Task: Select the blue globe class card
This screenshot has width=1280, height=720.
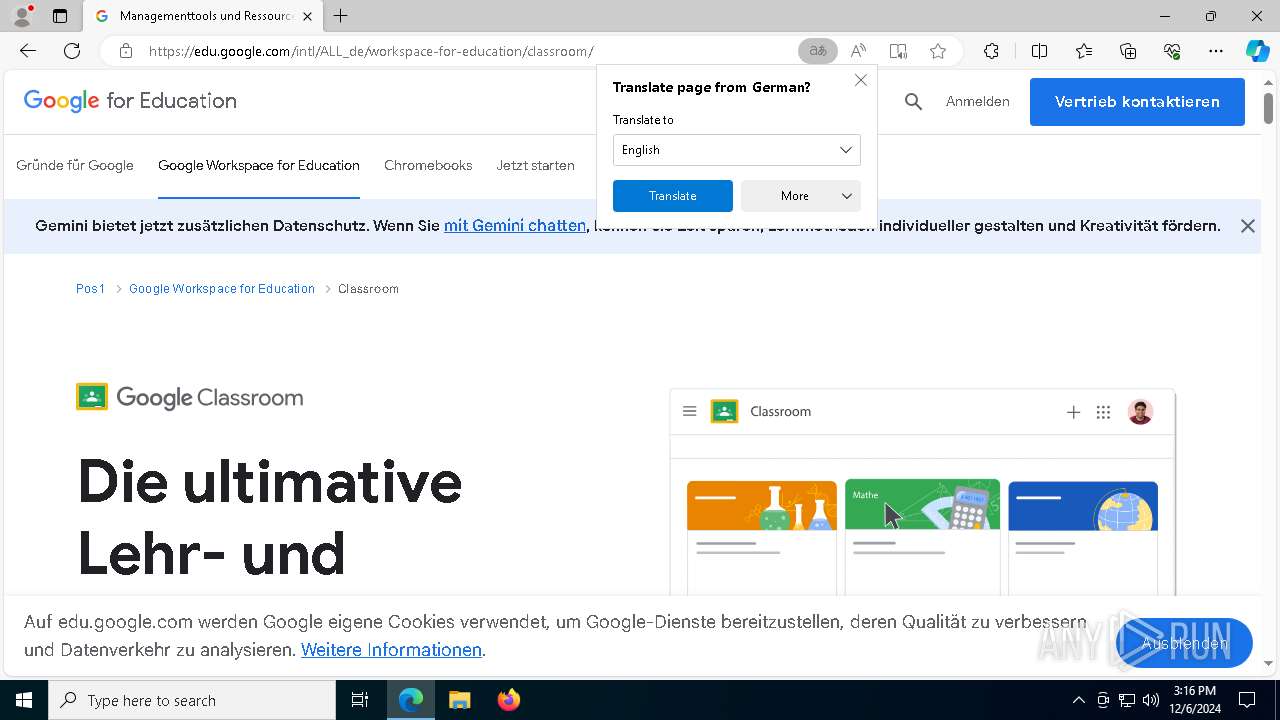Action: pos(1083,537)
